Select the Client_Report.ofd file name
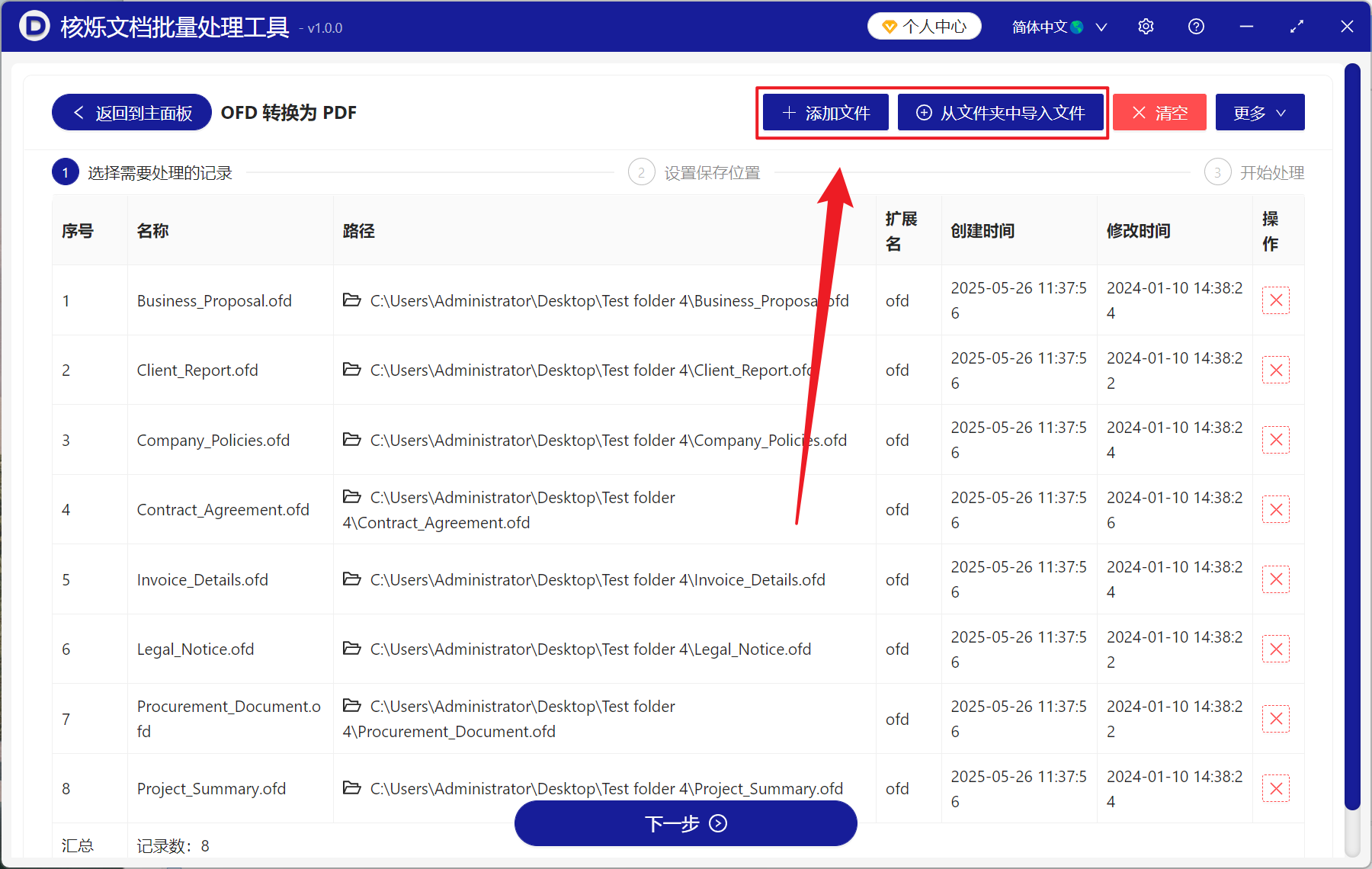The image size is (1372, 869). click(x=197, y=370)
